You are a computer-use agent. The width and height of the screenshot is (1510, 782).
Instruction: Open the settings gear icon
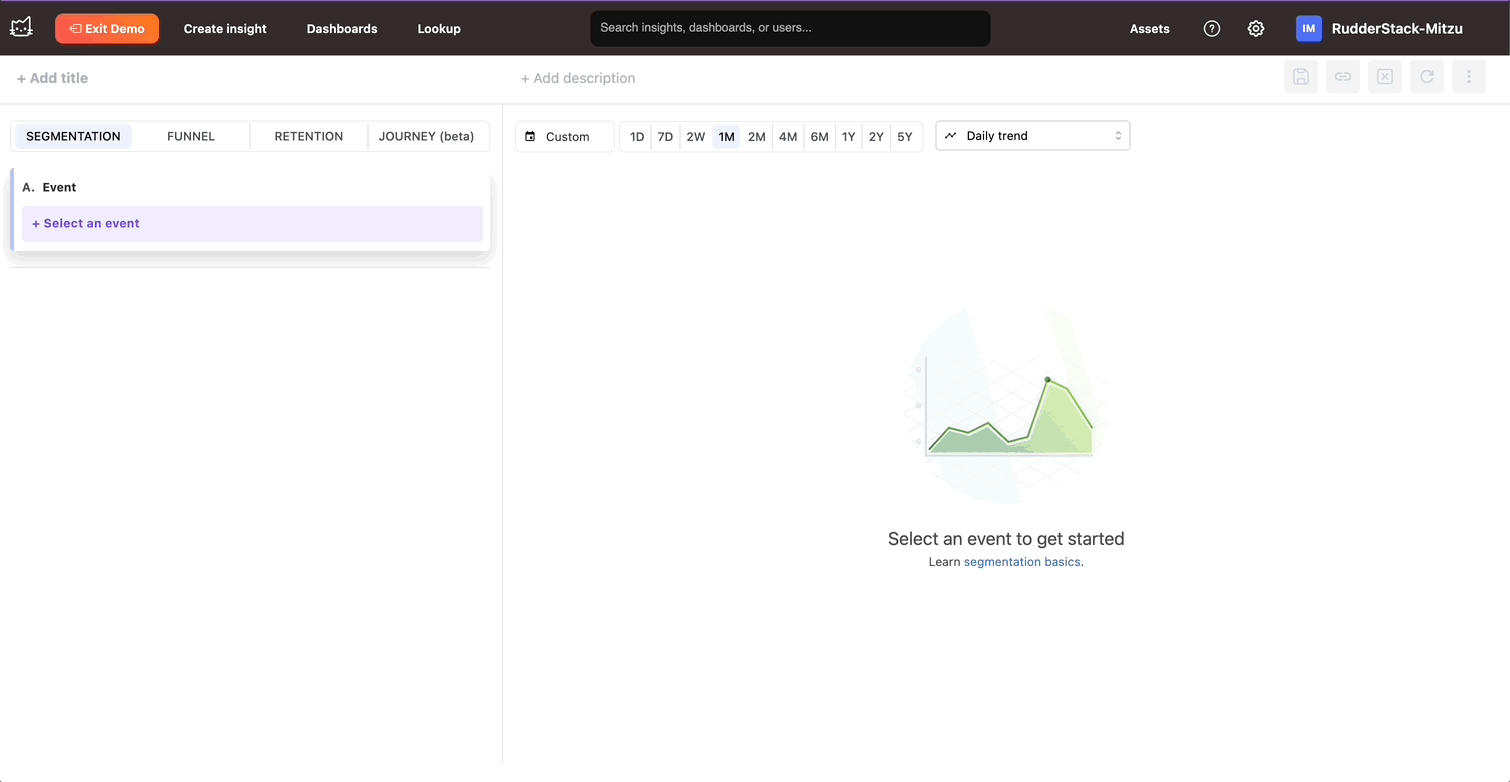click(x=1256, y=29)
